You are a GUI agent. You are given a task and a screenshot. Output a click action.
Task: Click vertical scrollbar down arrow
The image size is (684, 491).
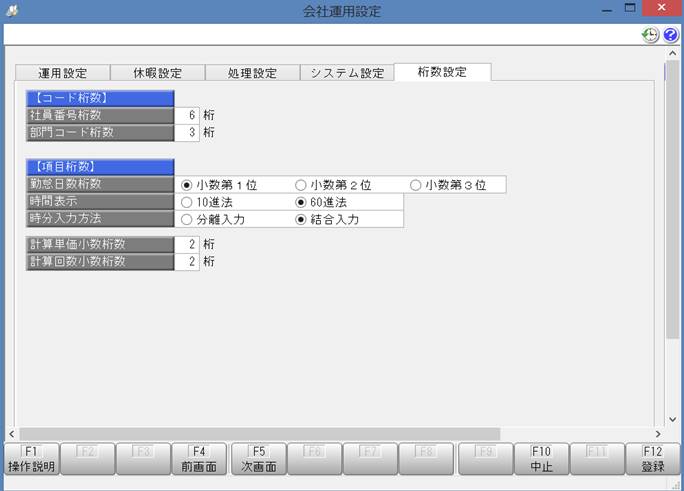673,419
